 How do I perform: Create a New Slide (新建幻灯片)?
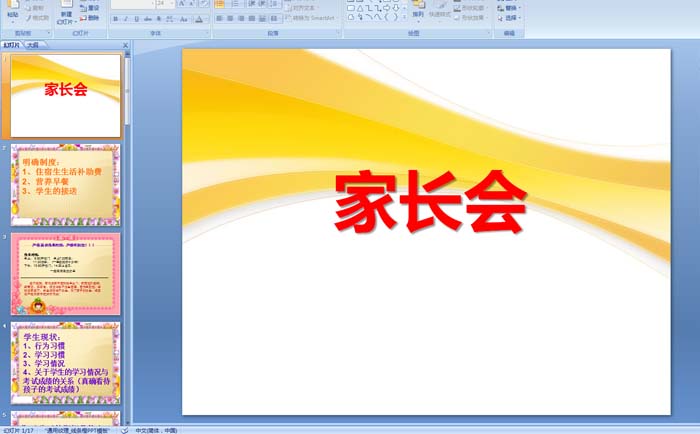(67, 13)
